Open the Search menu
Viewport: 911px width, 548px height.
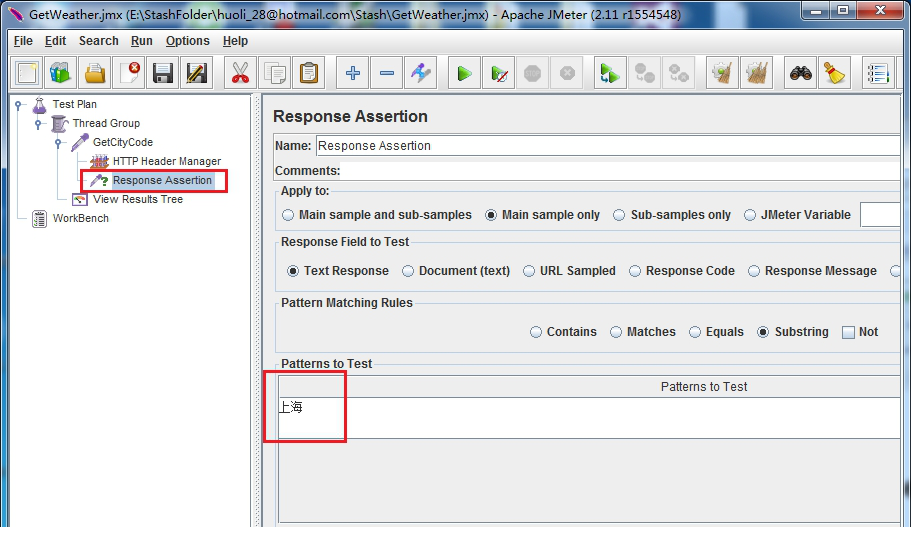tap(99, 41)
